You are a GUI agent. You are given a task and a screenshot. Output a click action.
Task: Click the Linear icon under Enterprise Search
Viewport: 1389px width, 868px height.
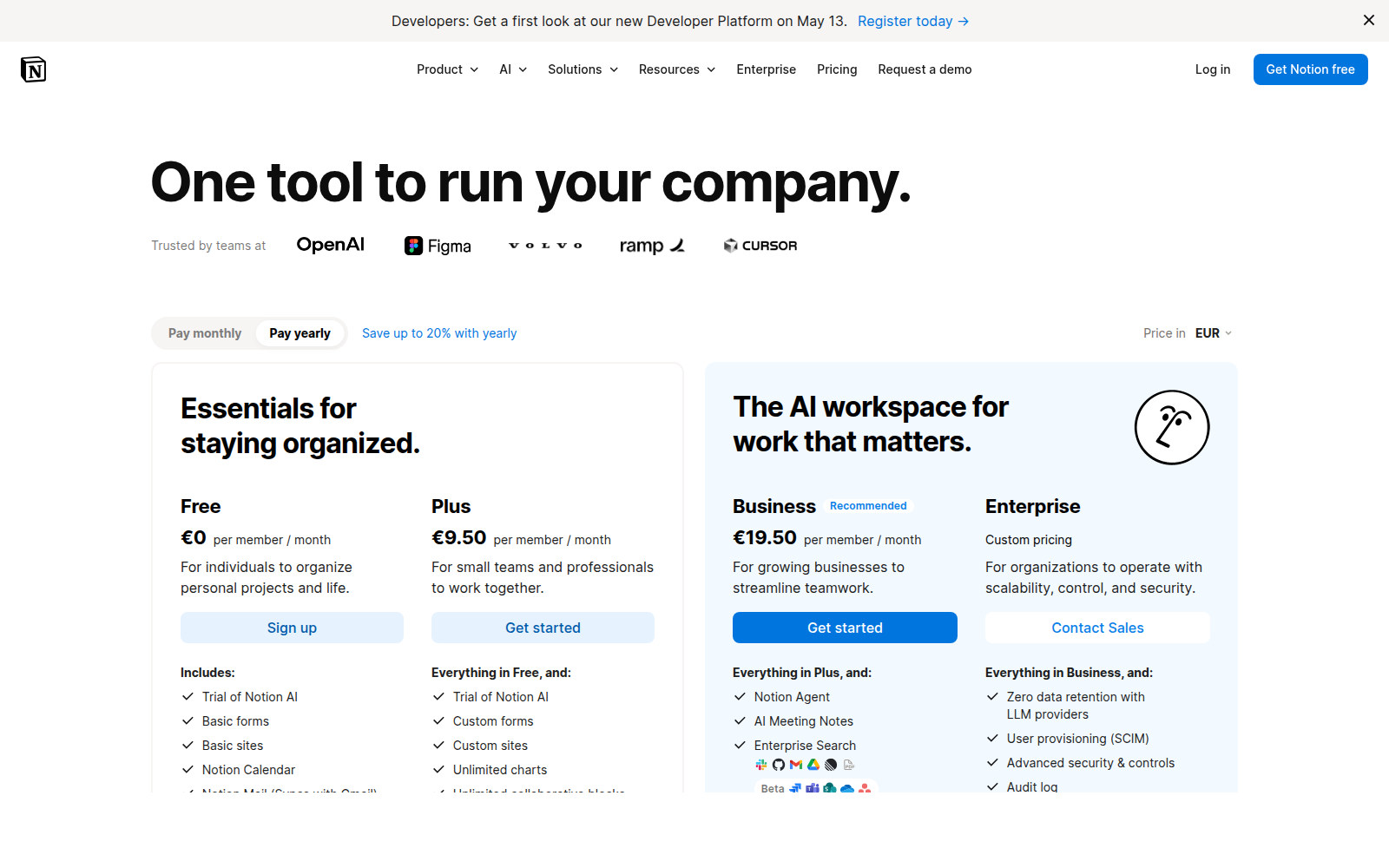point(831,765)
